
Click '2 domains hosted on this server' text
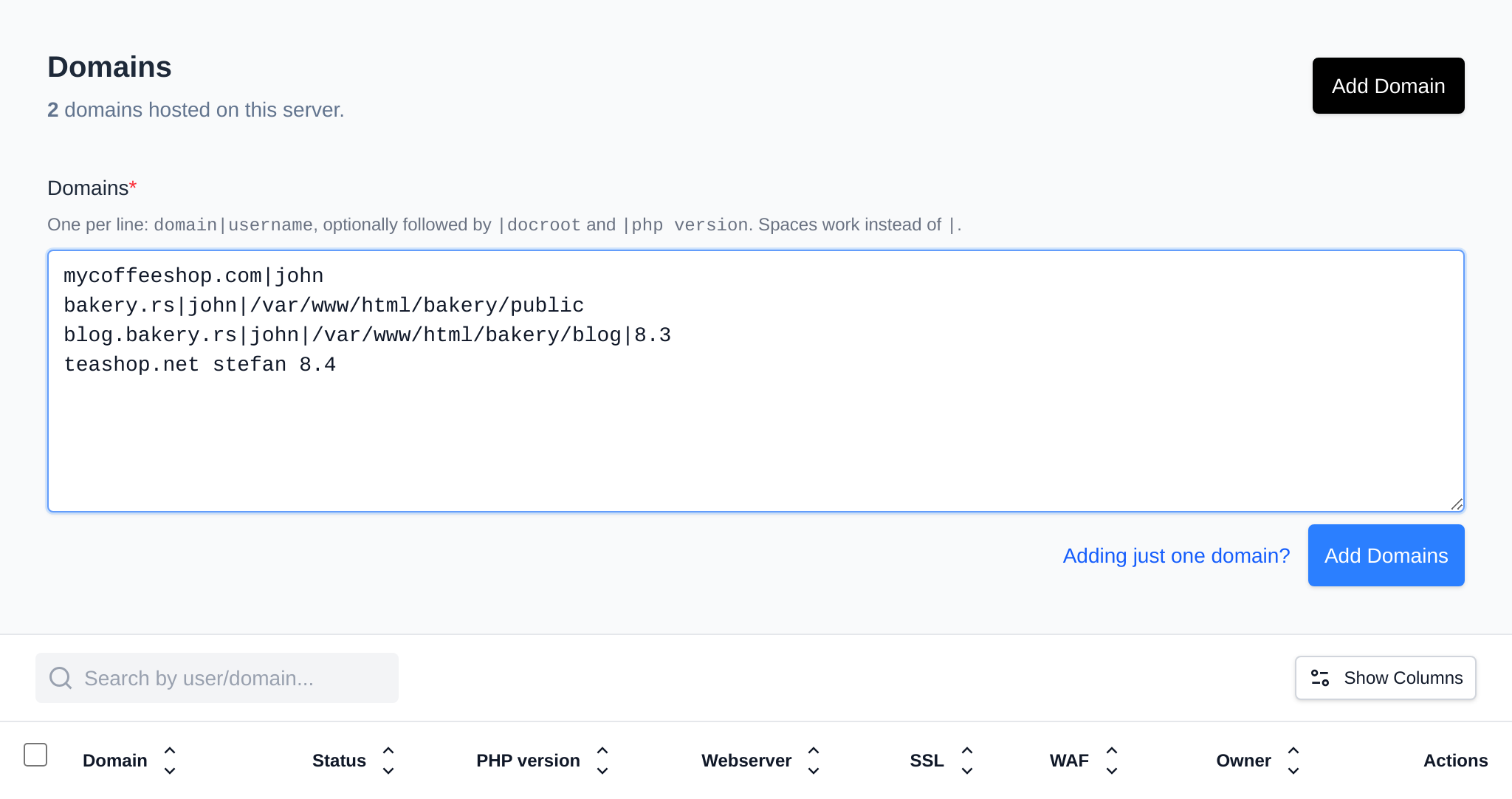point(196,110)
